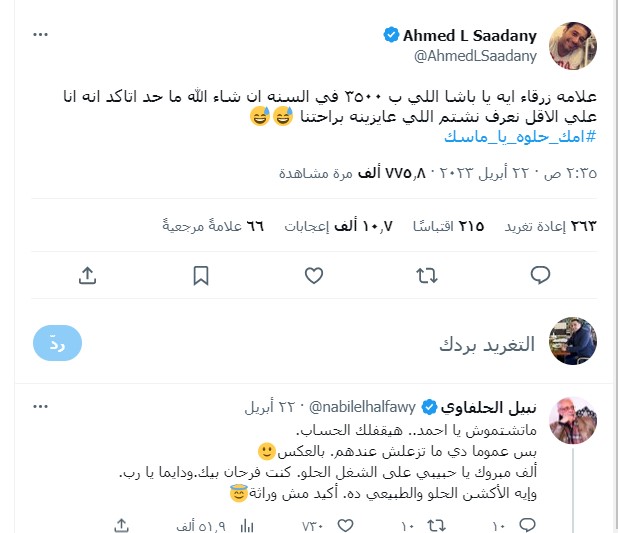Retweet Nabil Elhalfawy's reply
The width and height of the screenshot is (618, 533).
click(436, 526)
